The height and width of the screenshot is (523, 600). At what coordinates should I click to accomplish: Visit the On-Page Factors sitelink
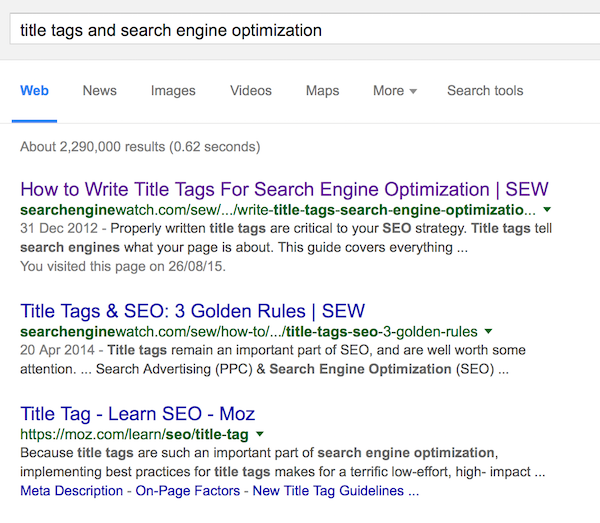coord(187,491)
